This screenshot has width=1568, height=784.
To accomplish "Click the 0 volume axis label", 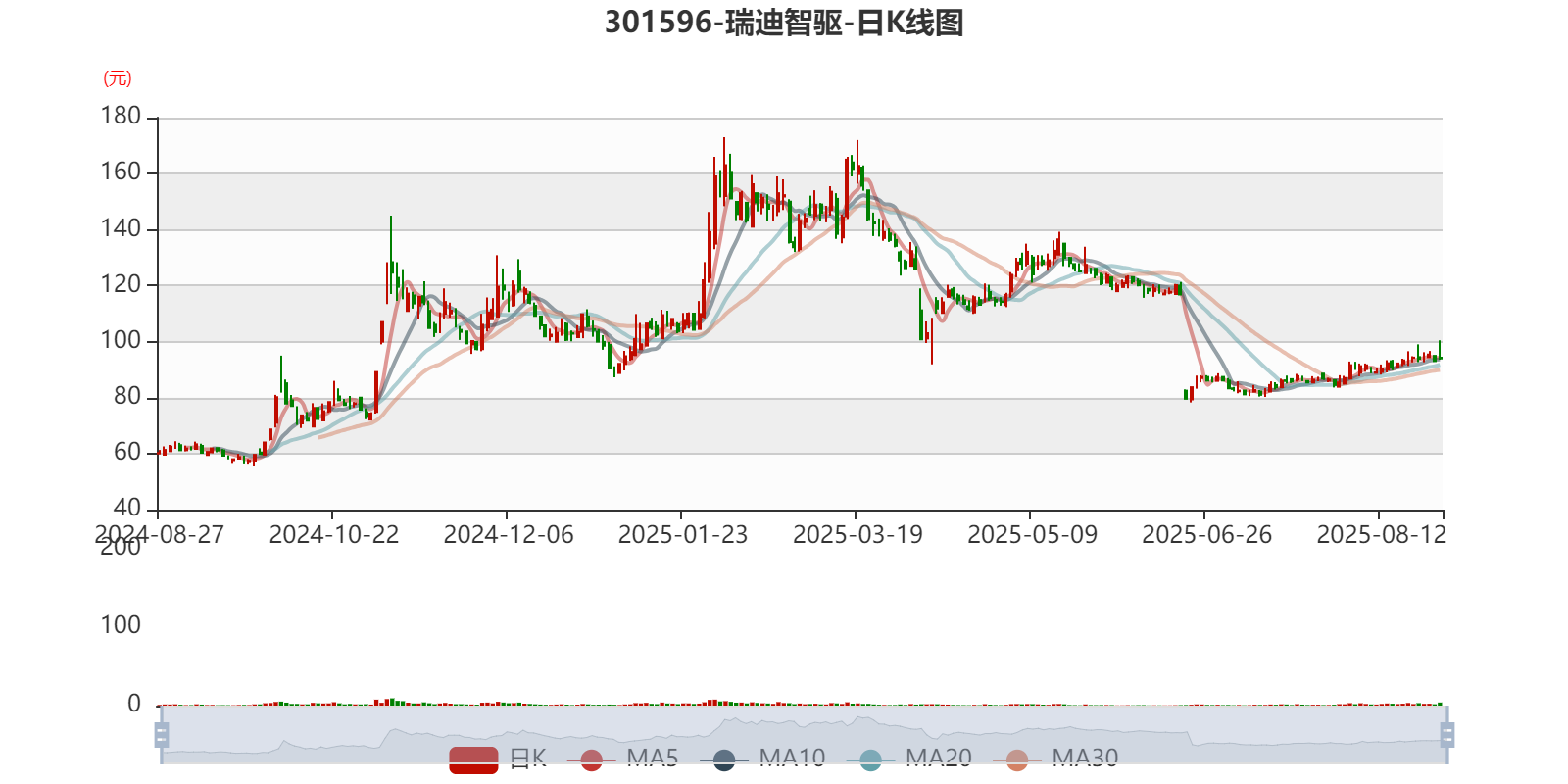I will coord(134,703).
